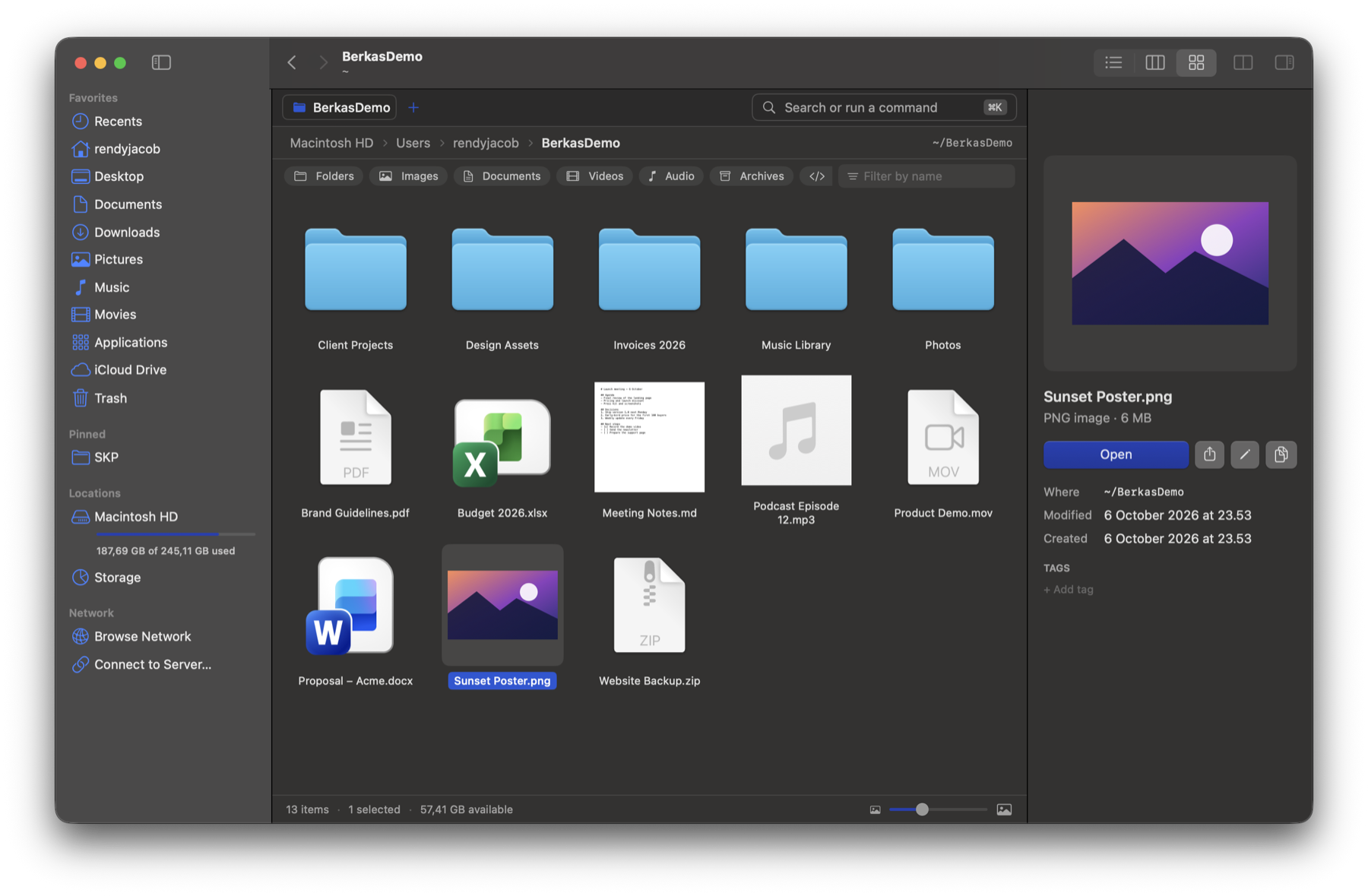
Task: Click Add tag in the preview panel
Action: [x=1069, y=590]
